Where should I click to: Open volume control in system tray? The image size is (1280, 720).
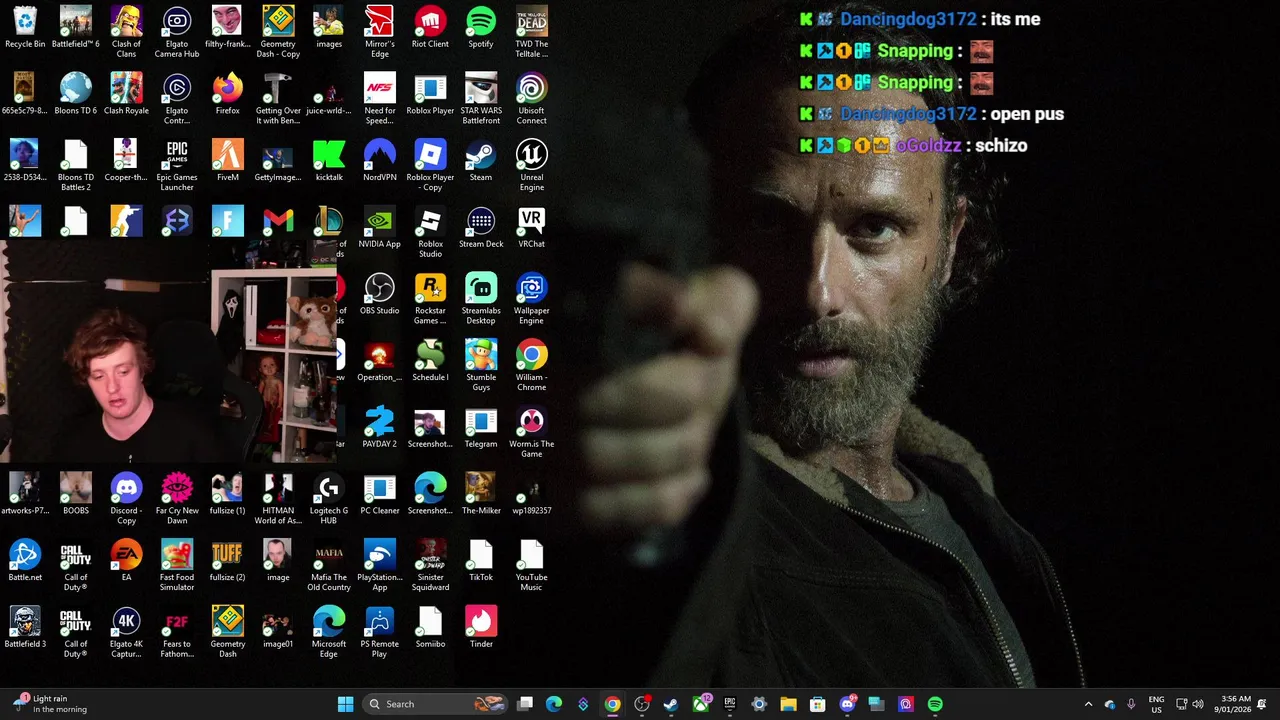pyautogui.click(x=1198, y=704)
